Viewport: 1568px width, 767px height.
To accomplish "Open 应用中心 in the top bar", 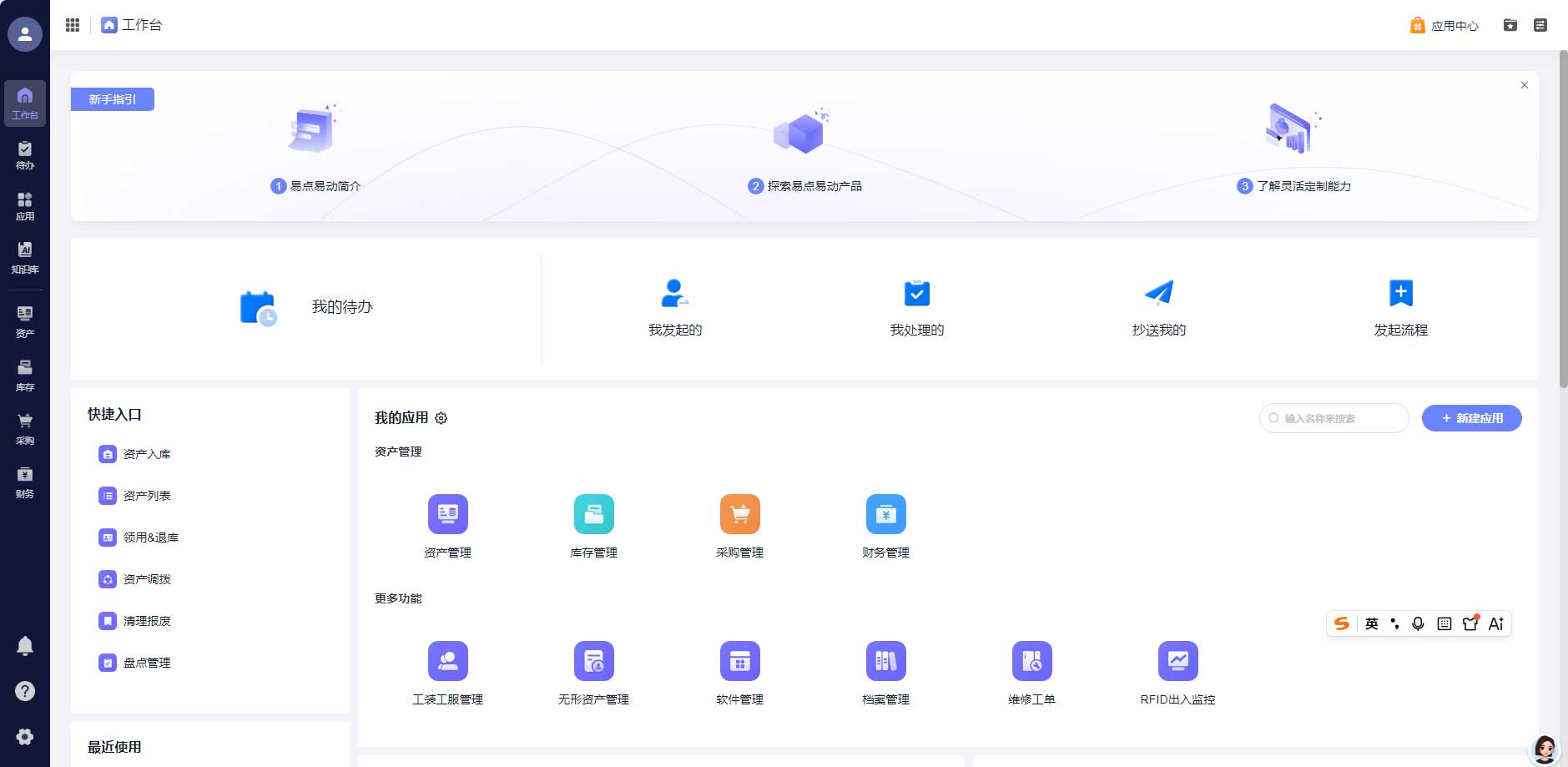I will pyautogui.click(x=1444, y=26).
